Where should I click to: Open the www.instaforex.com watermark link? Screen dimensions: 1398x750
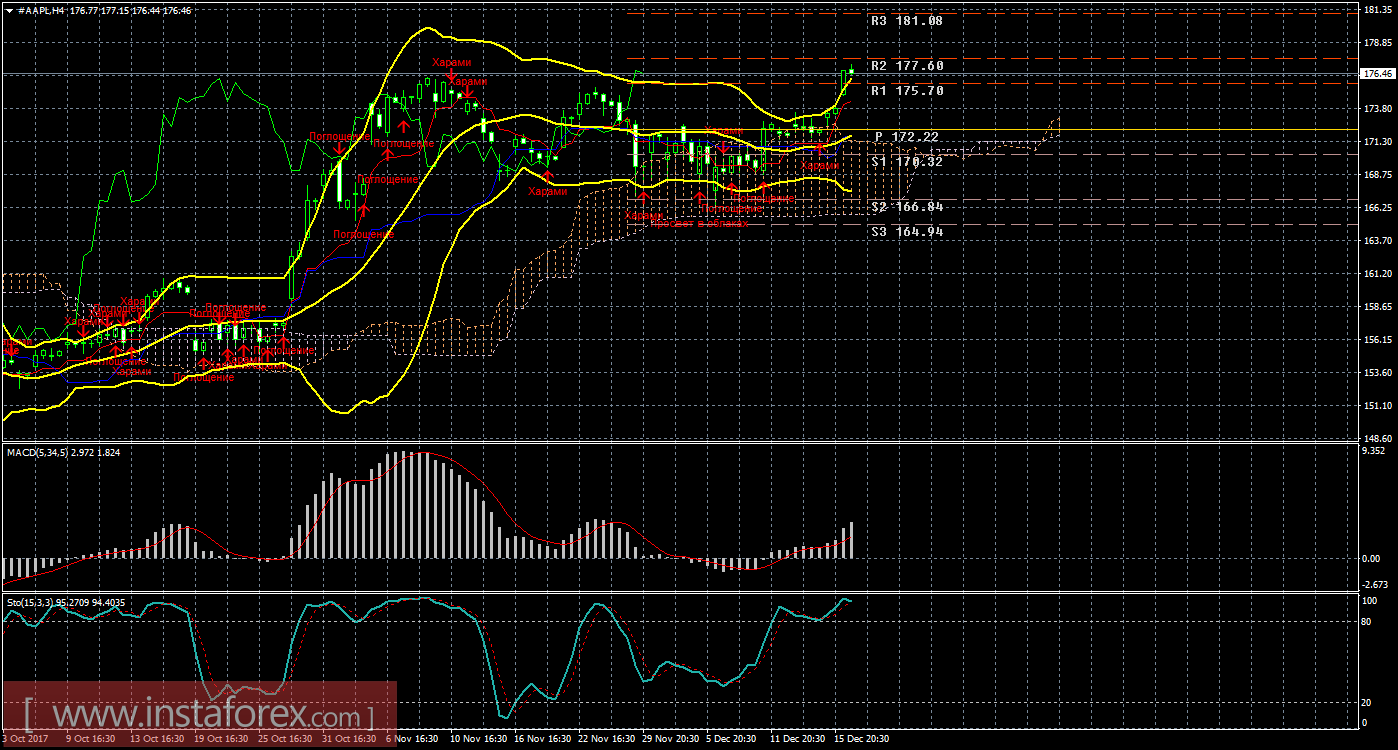[x=198, y=716]
